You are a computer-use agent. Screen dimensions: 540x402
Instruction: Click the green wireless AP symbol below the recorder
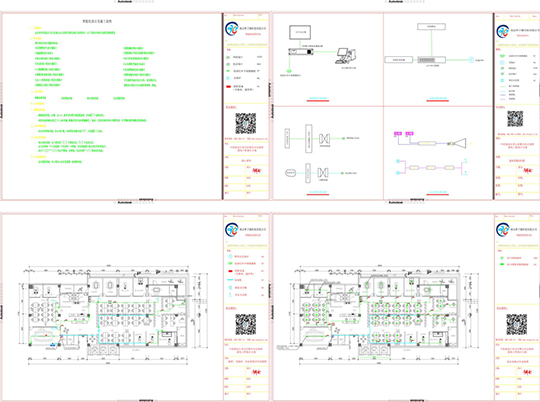(x=289, y=71)
